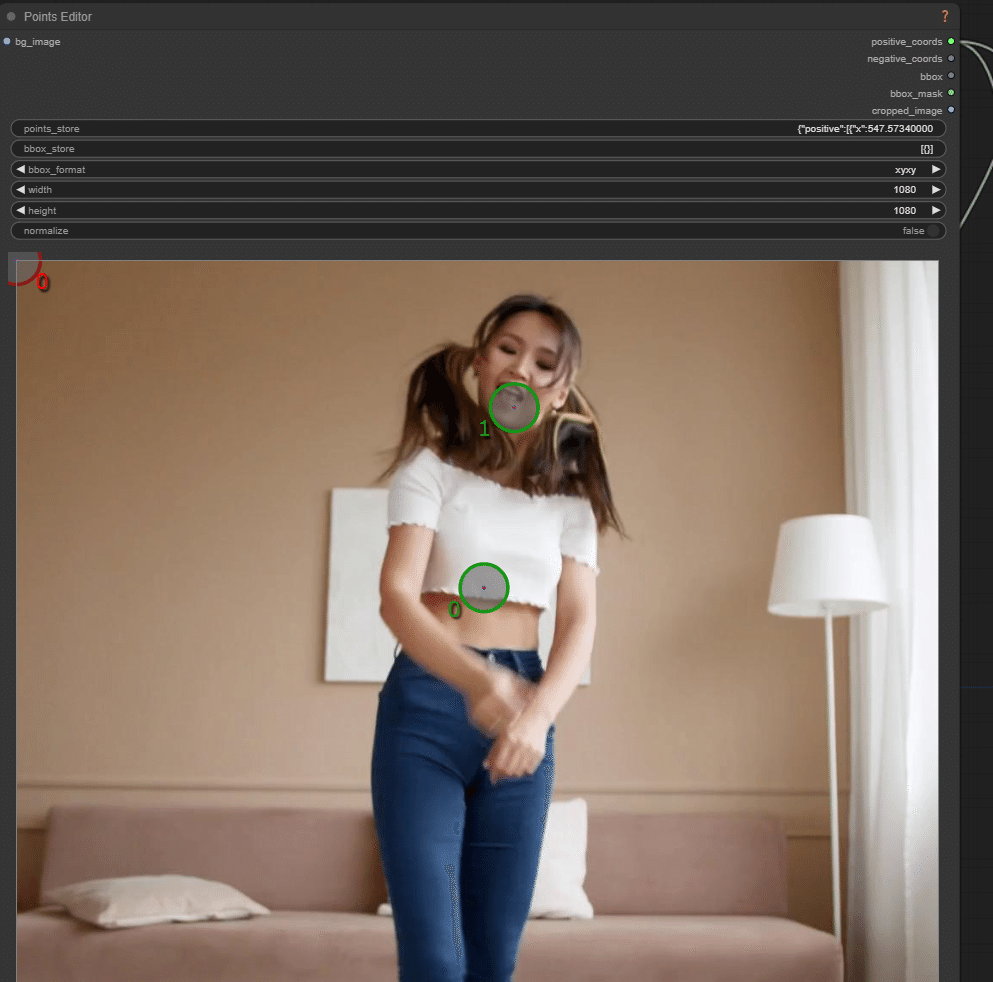The width and height of the screenshot is (993, 982).
Task: Click the negative_coords output connector
Action: coord(951,58)
